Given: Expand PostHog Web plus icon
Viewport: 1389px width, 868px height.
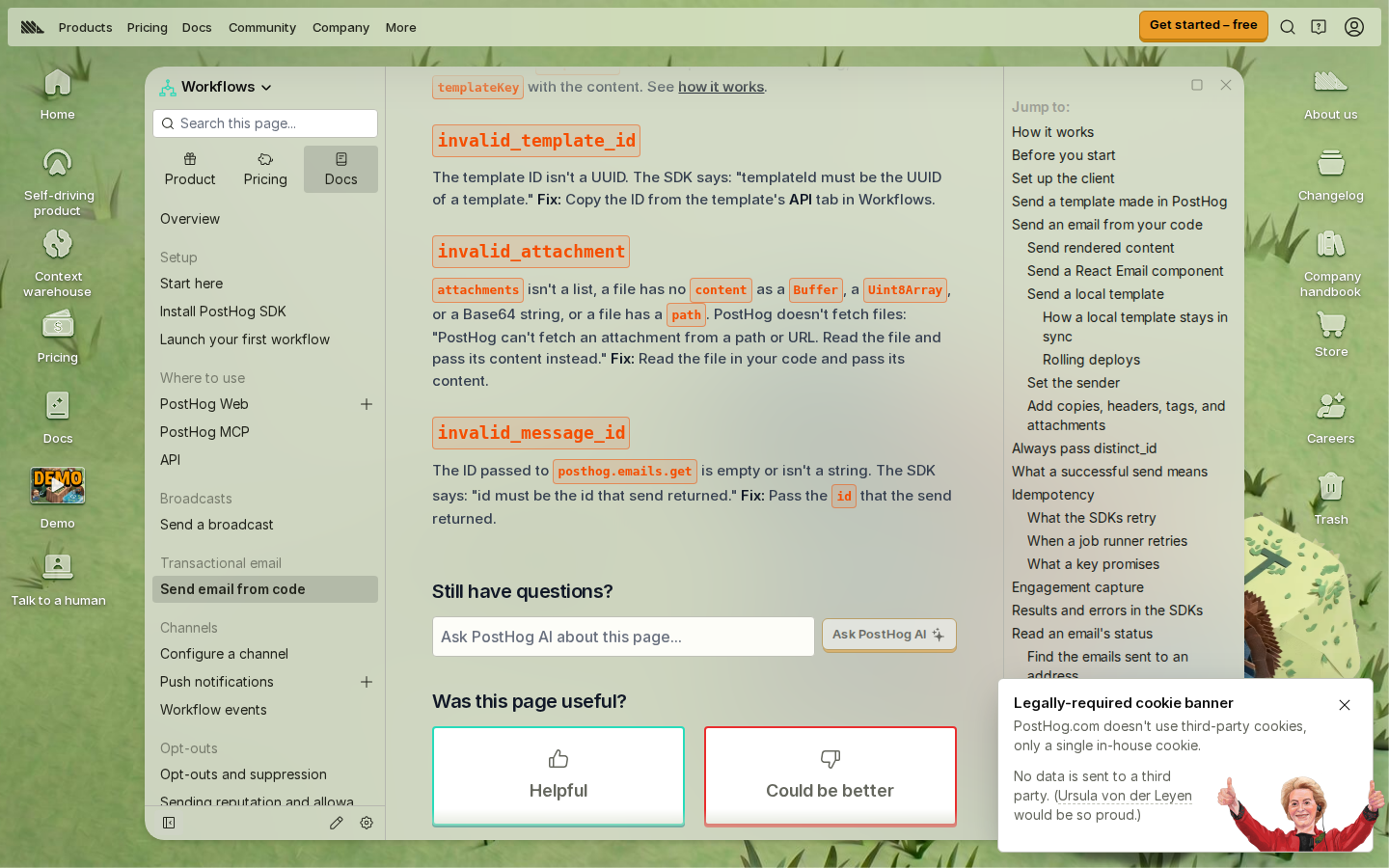Looking at the screenshot, I should [x=367, y=404].
